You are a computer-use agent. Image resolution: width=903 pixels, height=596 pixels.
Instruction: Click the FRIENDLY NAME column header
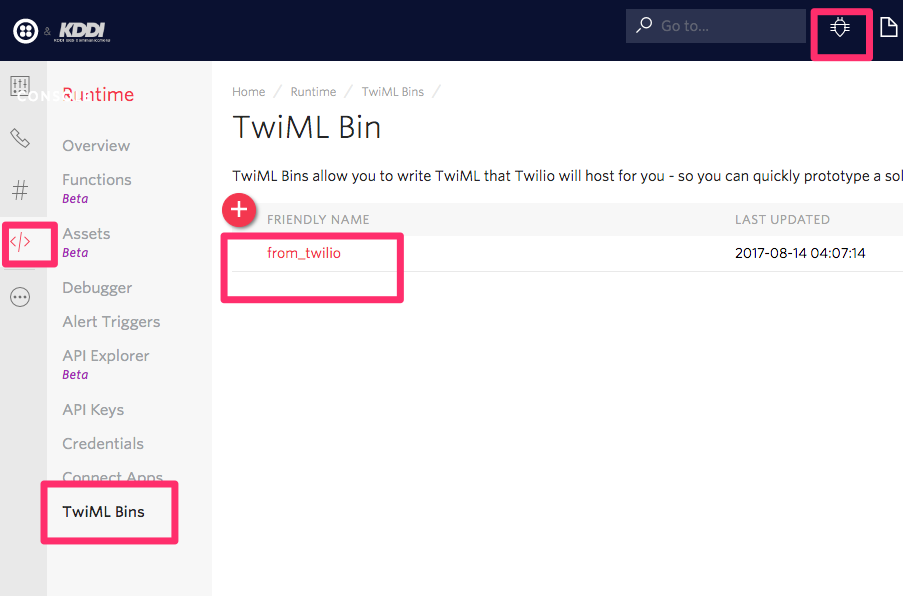pyautogui.click(x=318, y=219)
